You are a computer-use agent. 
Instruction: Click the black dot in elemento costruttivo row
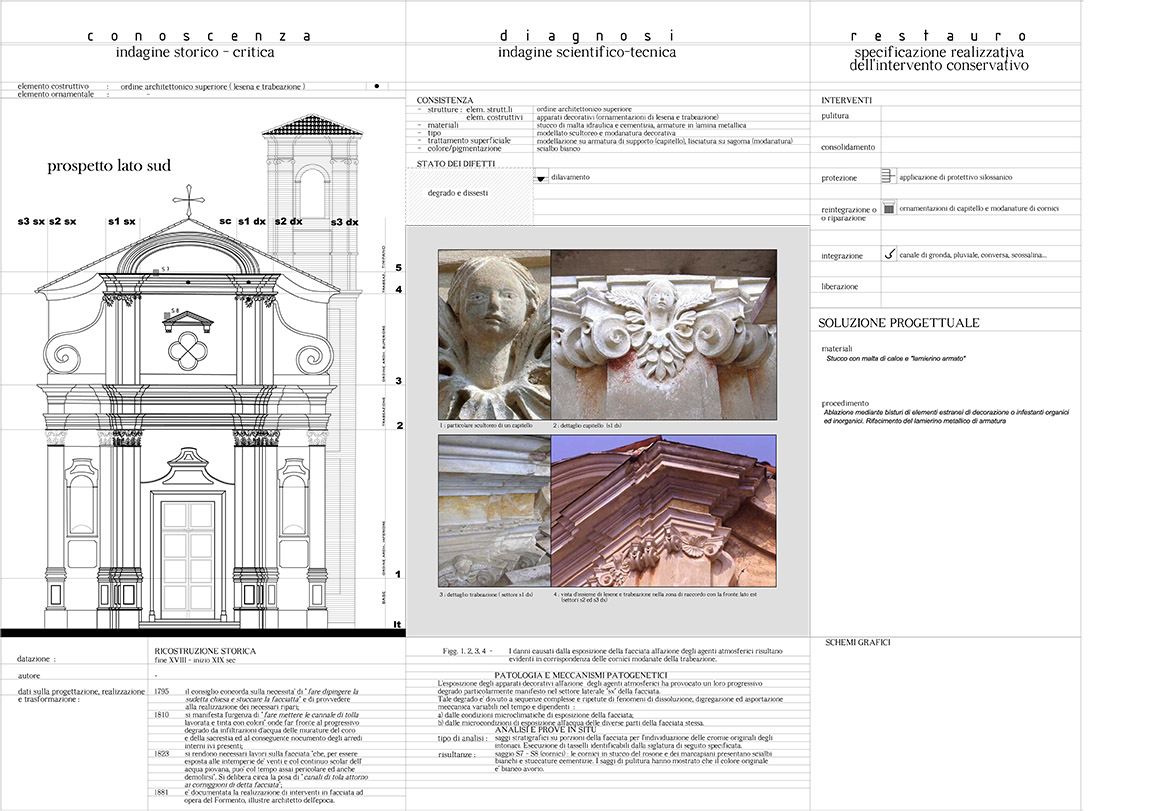[375, 86]
